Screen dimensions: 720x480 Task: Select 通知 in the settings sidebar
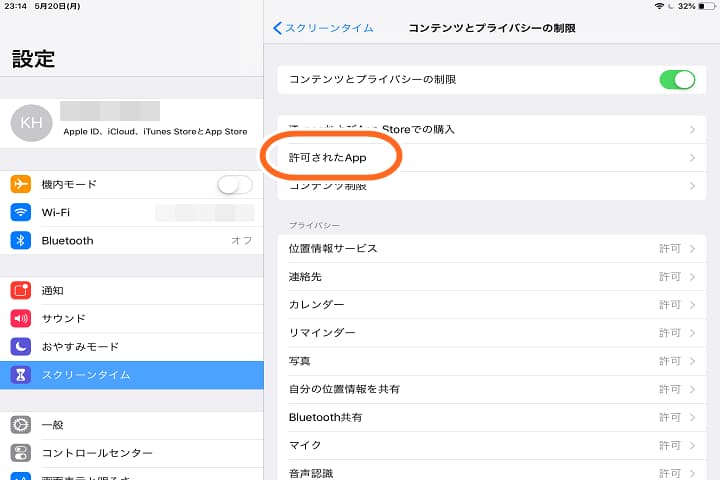point(132,291)
